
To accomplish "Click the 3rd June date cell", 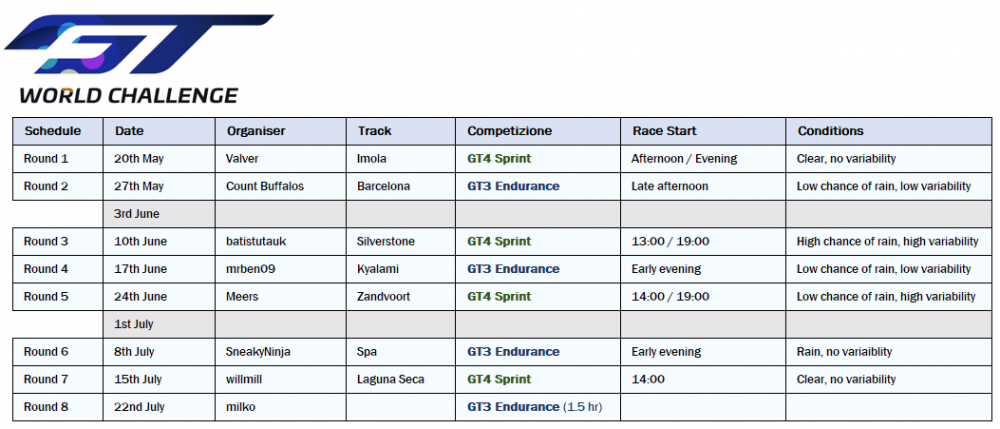I will tap(137, 213).
